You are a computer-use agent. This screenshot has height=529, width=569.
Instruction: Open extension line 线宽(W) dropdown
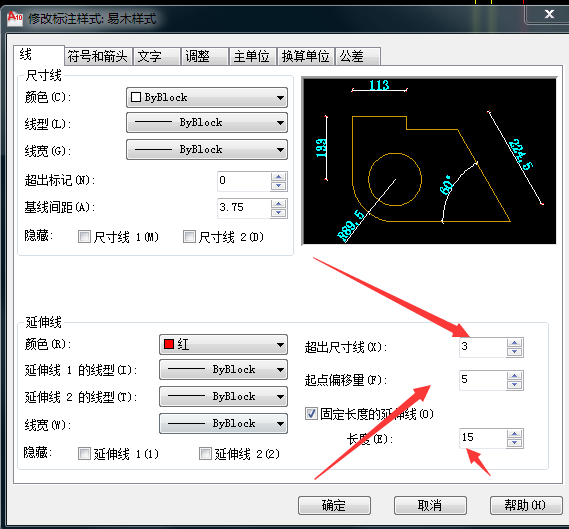pyautogui.click(x=223, y=423)
